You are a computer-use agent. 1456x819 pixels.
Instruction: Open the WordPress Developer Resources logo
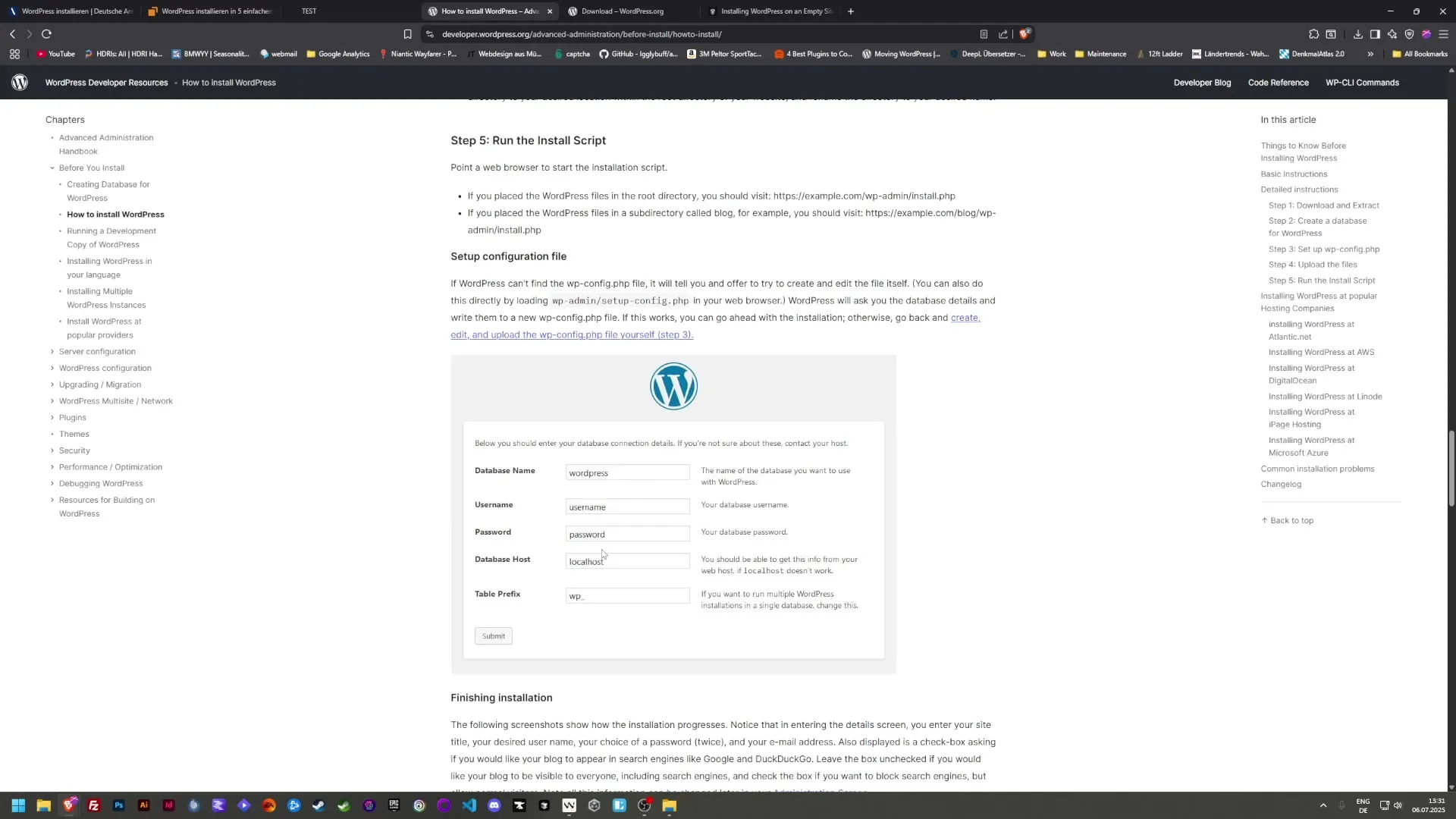[20, 82]
